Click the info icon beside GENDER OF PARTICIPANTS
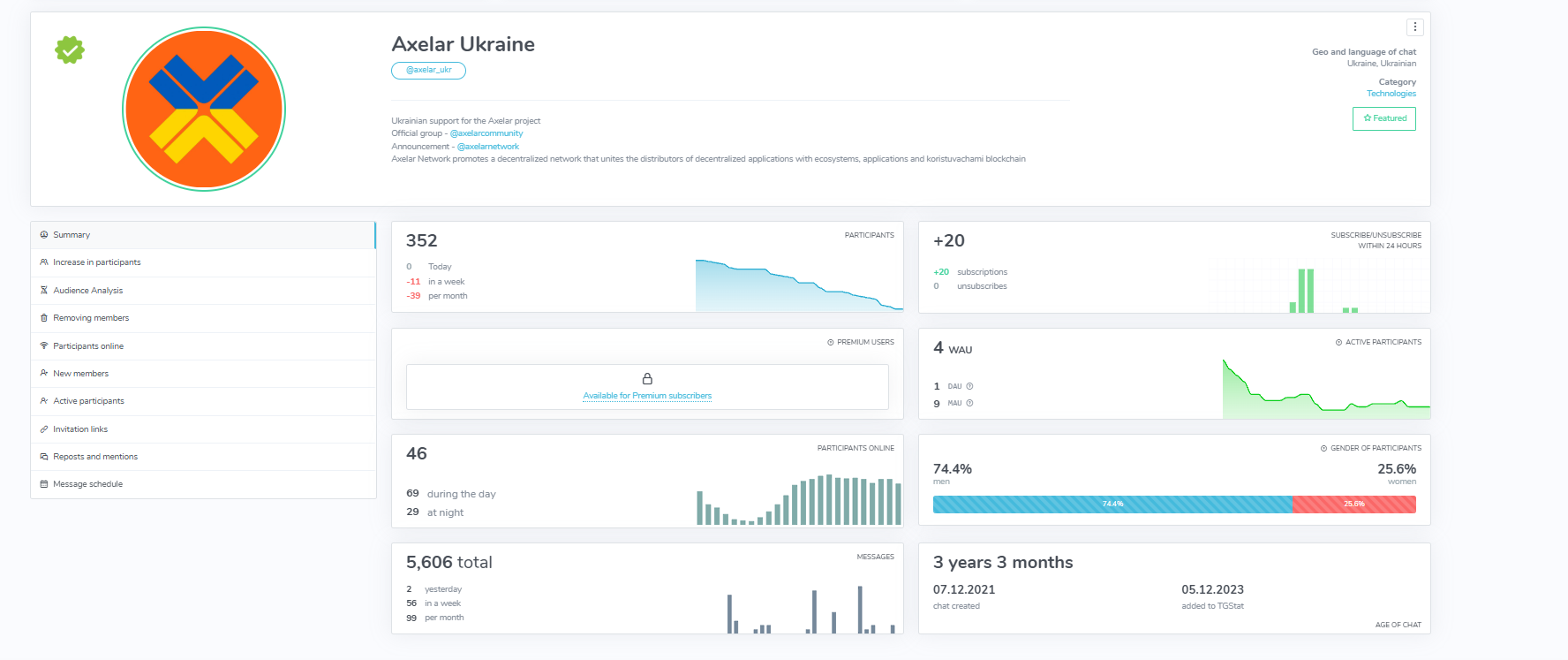Image resolution: width=1568 pixels, height=660 pixels. [1324, 448]
